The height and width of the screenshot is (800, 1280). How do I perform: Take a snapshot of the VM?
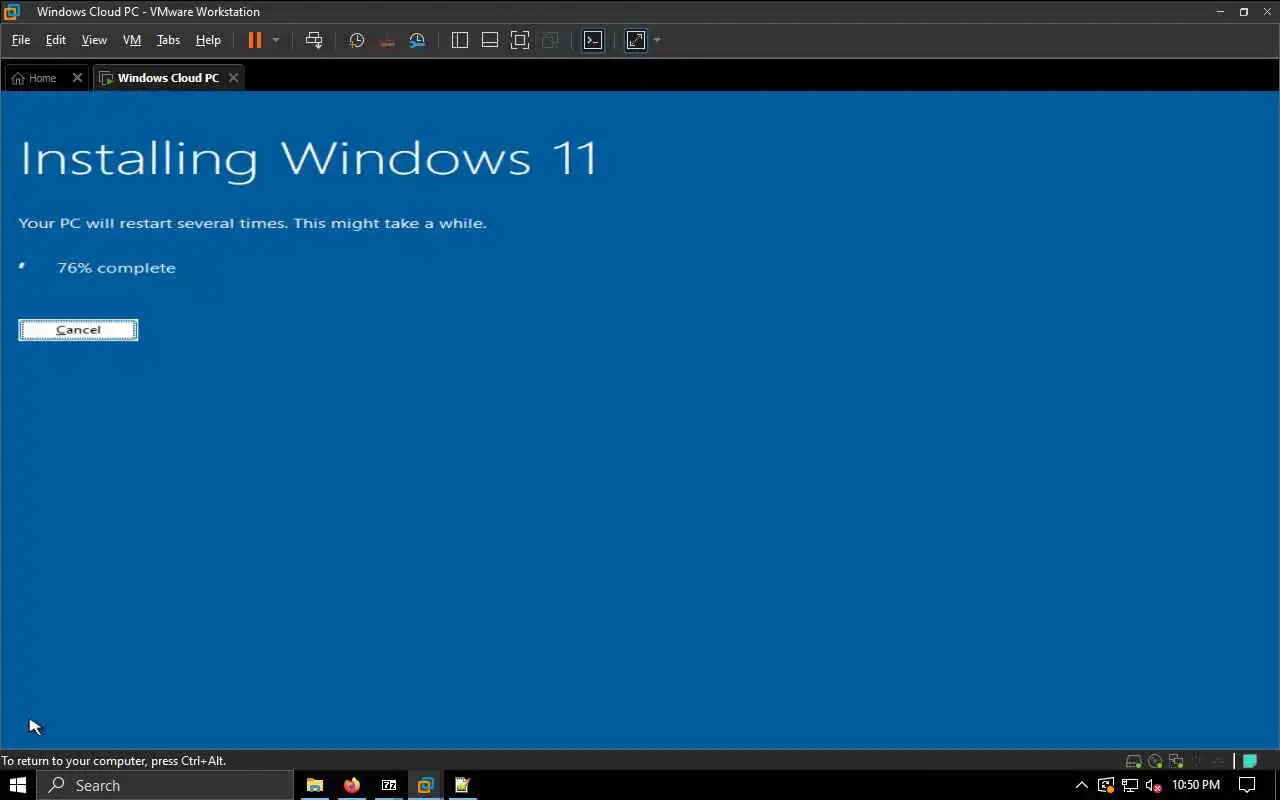tap(357, 40)
